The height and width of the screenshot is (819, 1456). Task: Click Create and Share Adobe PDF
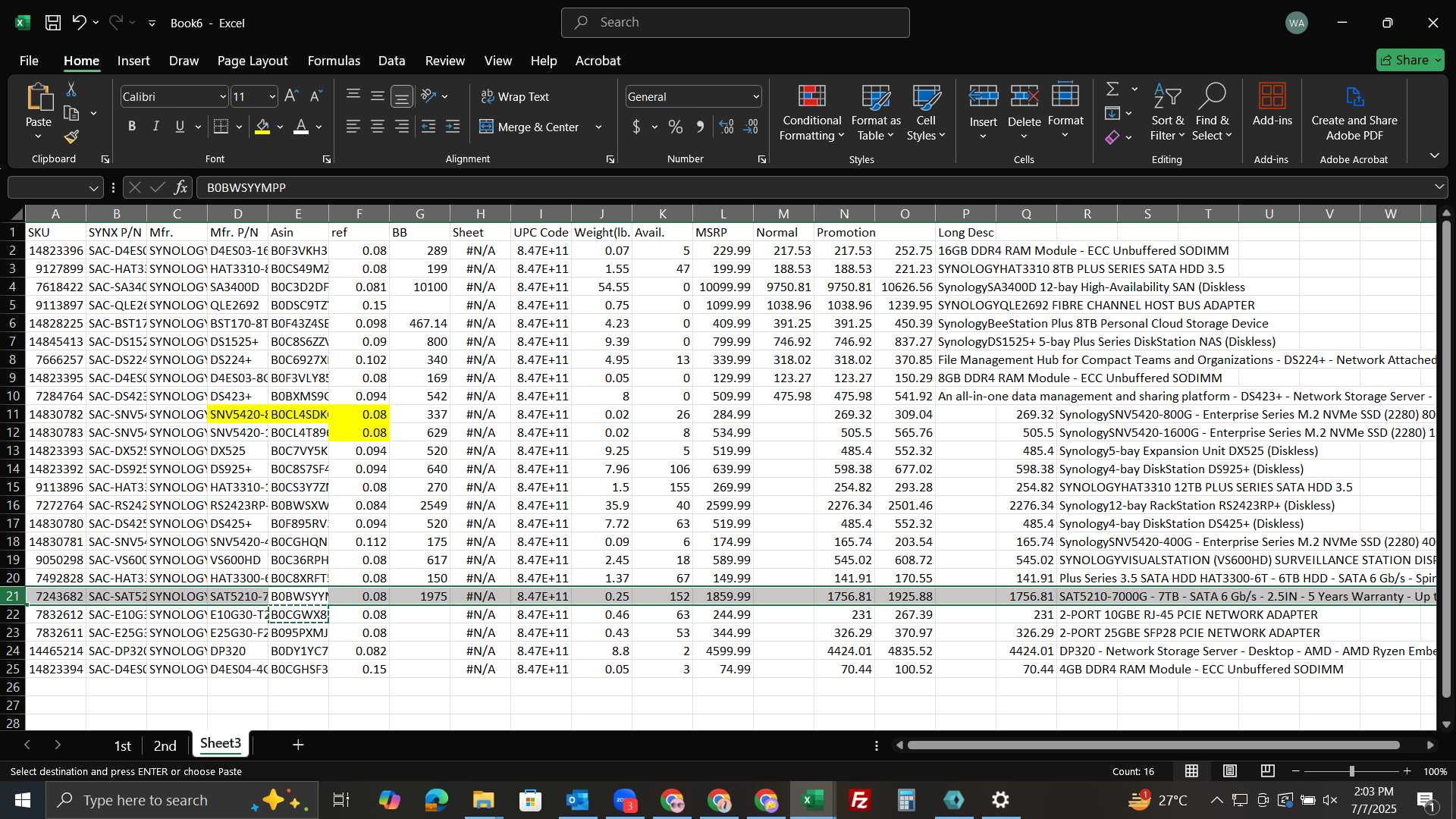click(1354, 112)
